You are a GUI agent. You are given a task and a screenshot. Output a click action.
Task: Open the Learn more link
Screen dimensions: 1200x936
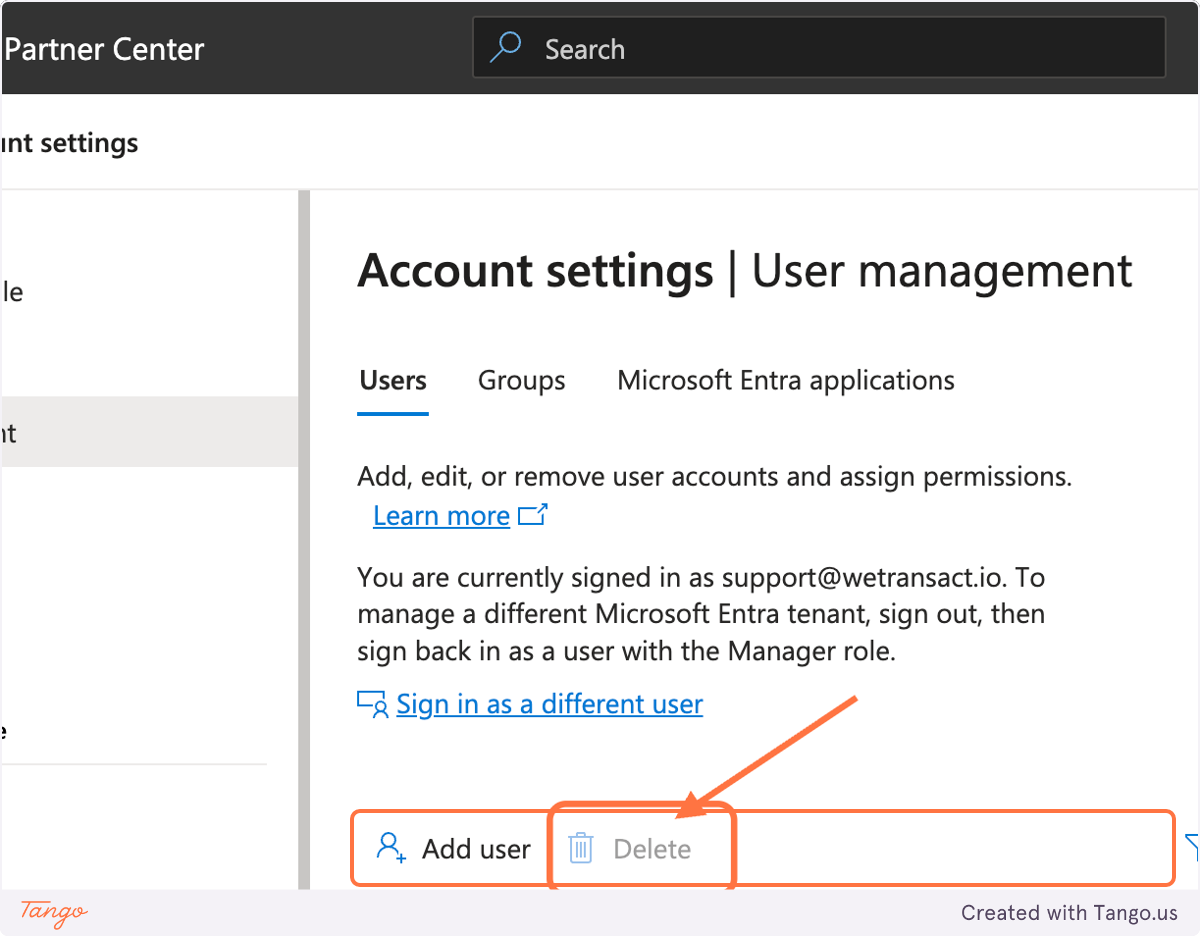tap(441, 516)
